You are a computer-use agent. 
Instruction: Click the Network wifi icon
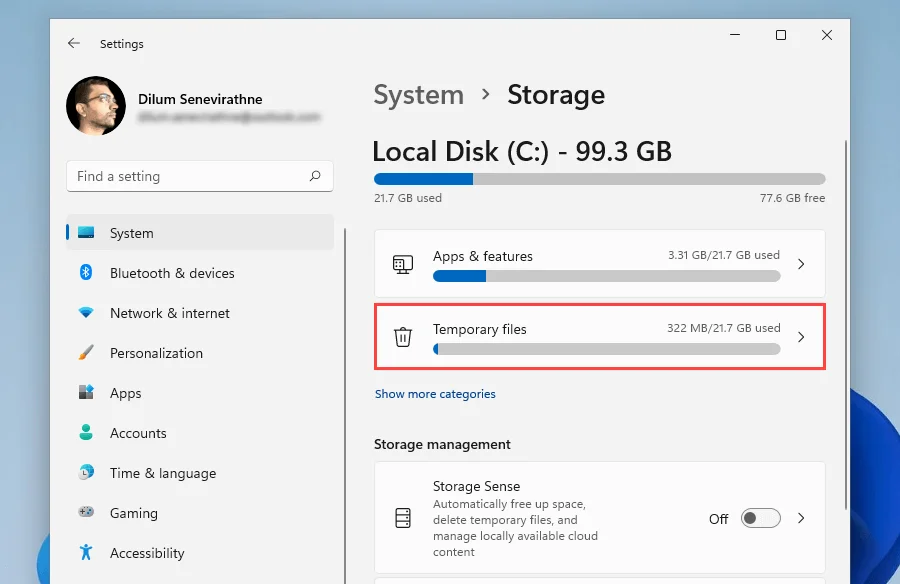(86, 312)
